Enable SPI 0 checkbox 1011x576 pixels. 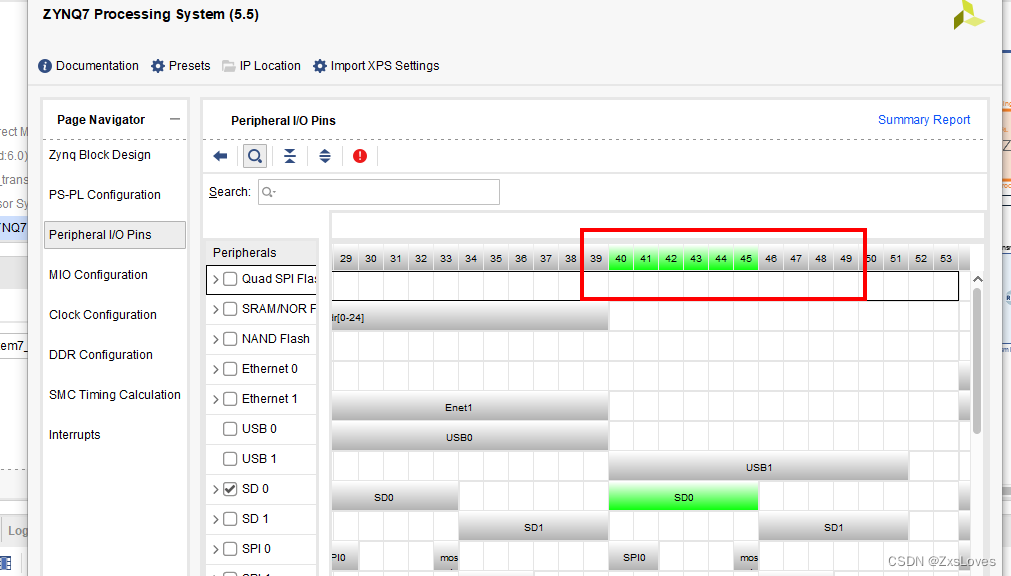point(230,549)
